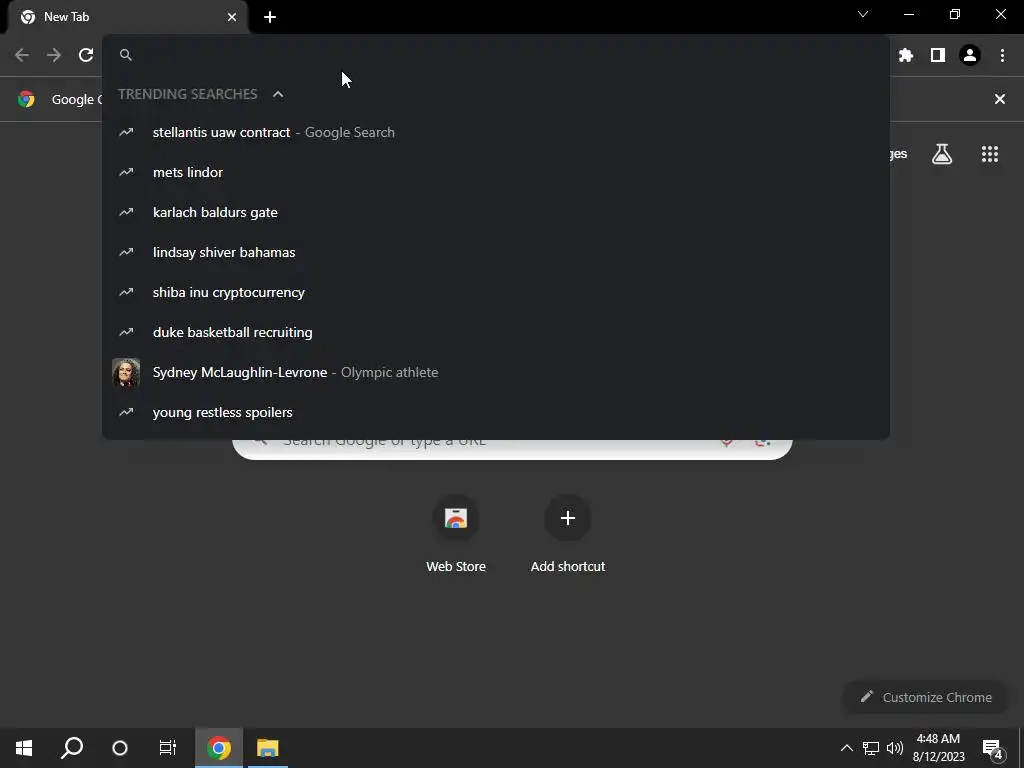
Task: Click the browser back arrow
Action: 22,55
